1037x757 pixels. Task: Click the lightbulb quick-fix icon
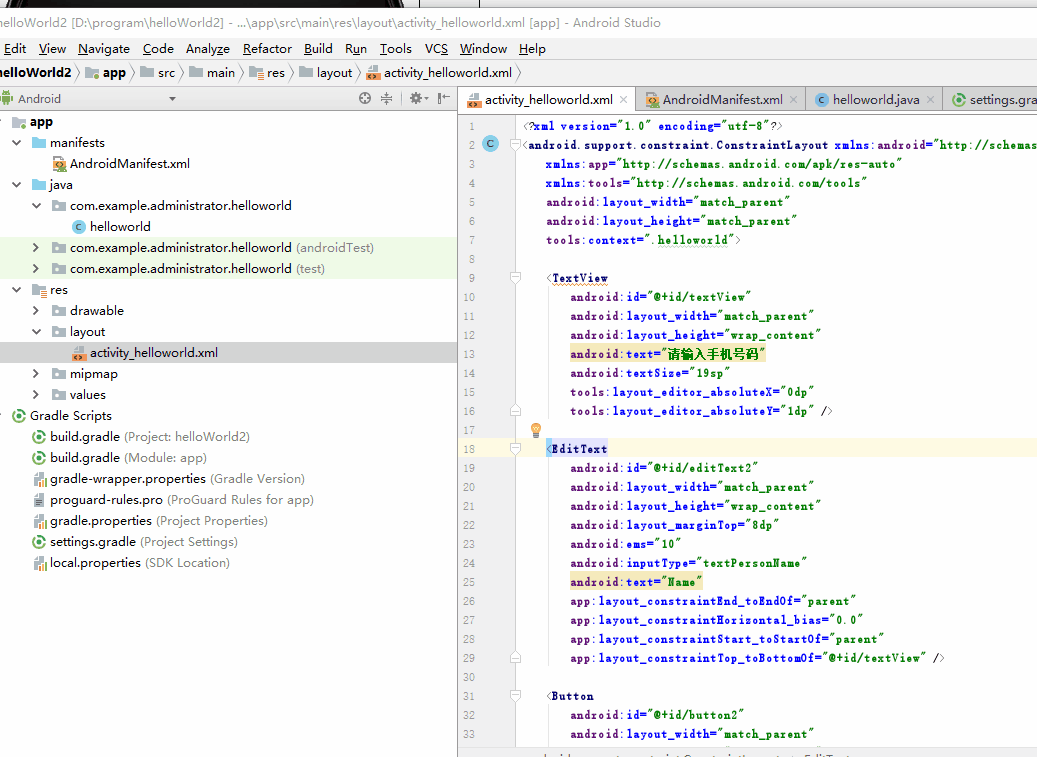point(536,430)
